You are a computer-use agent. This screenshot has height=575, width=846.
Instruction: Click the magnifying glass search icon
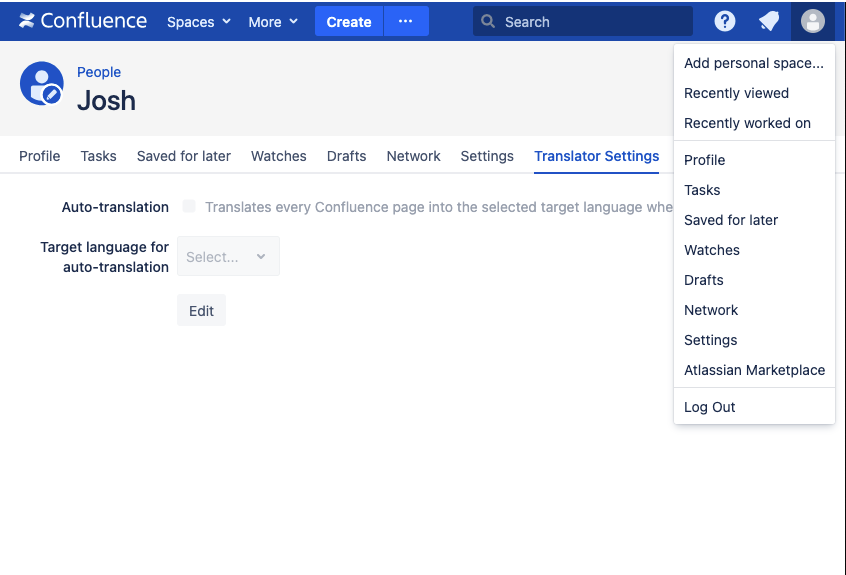(x=488, y=21)
